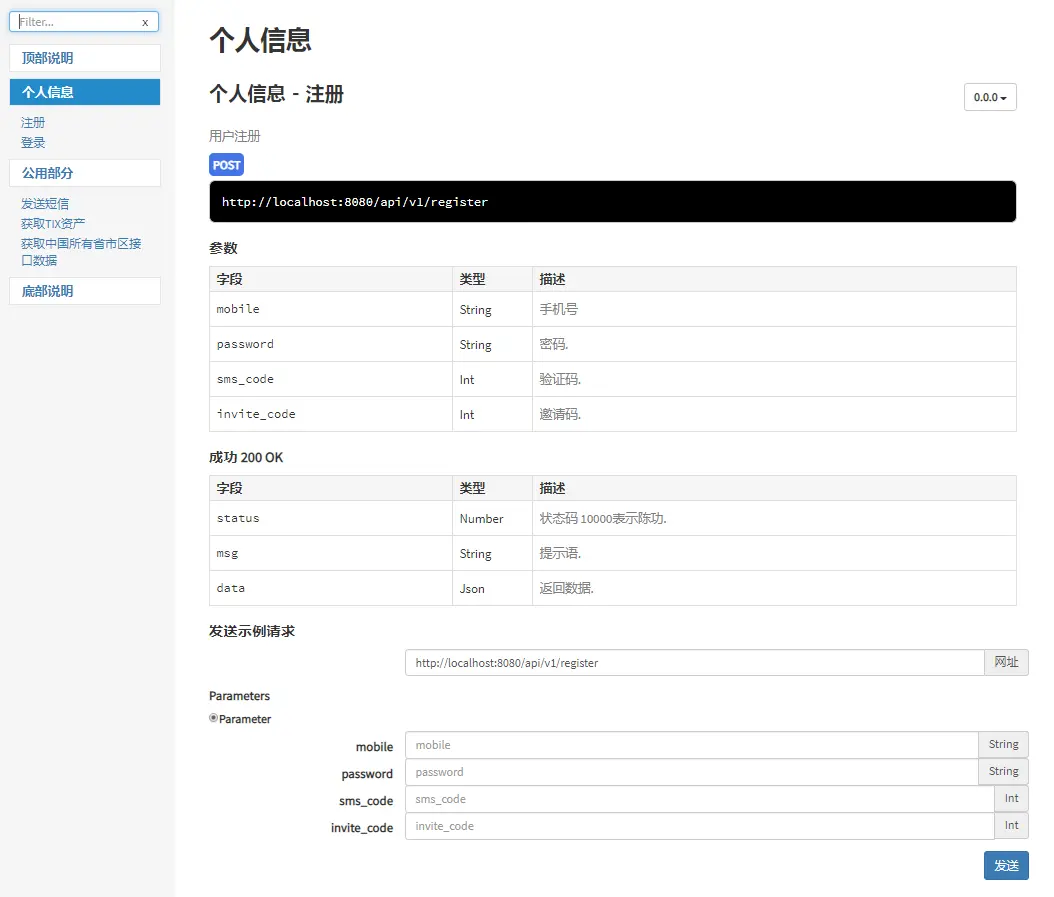The width and height of the screenshot is (1054, 897).
Task: Click the 验证码. description cell
Action: (774, 379)
